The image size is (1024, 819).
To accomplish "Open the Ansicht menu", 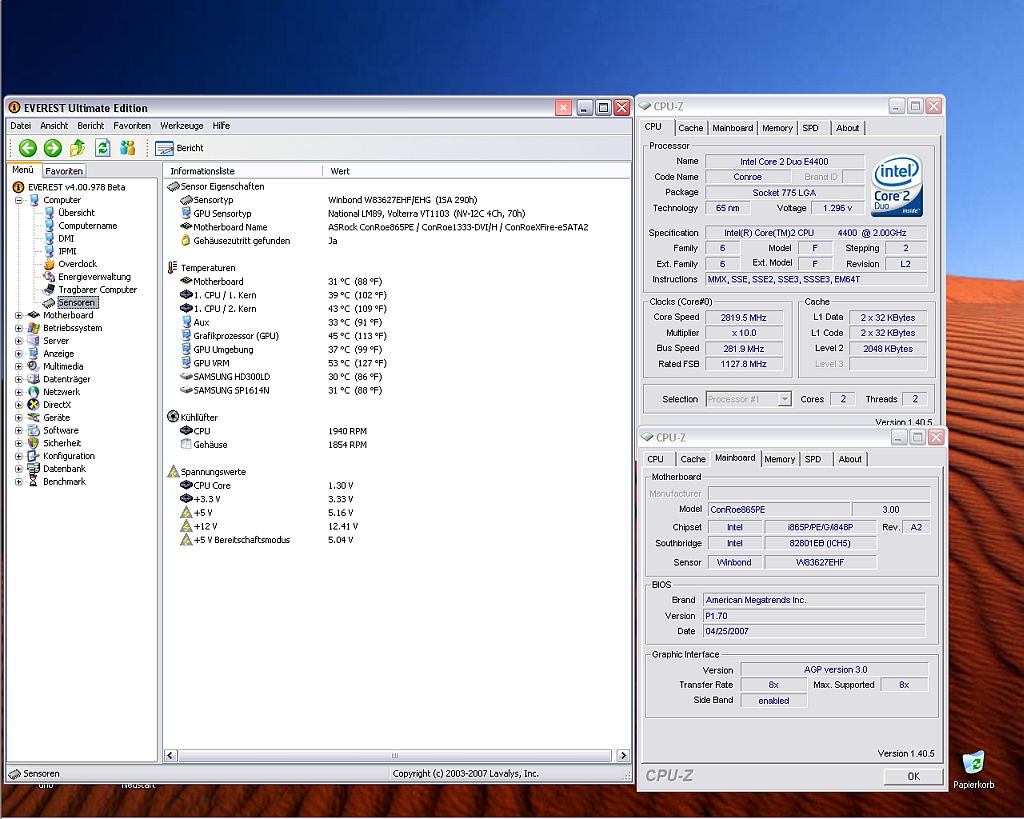I will (54, 126).
